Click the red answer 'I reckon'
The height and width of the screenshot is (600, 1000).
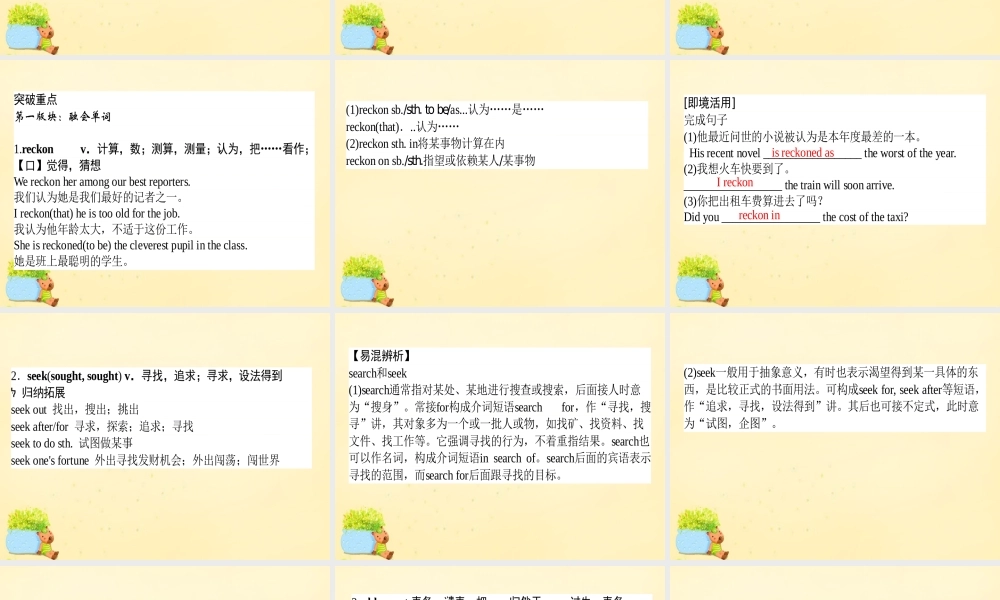click(735, 182)
